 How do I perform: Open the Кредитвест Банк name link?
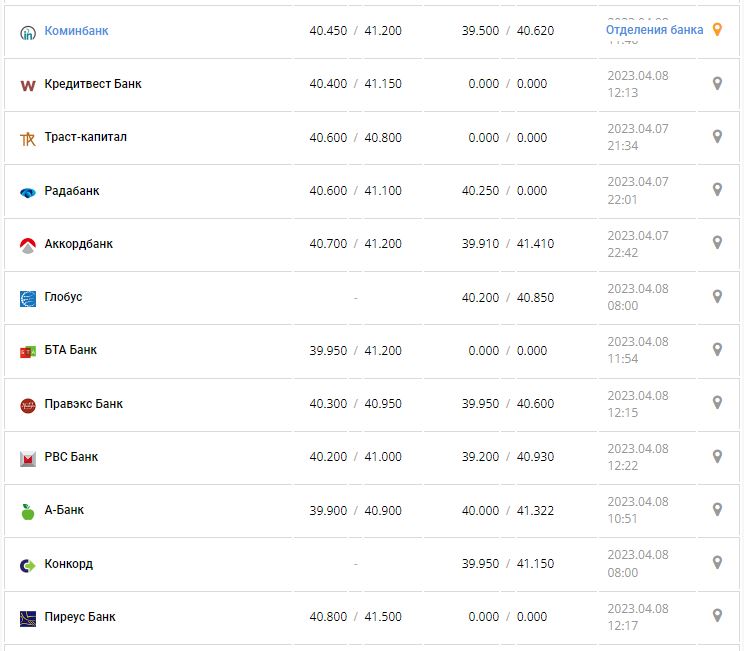(93, 84)
